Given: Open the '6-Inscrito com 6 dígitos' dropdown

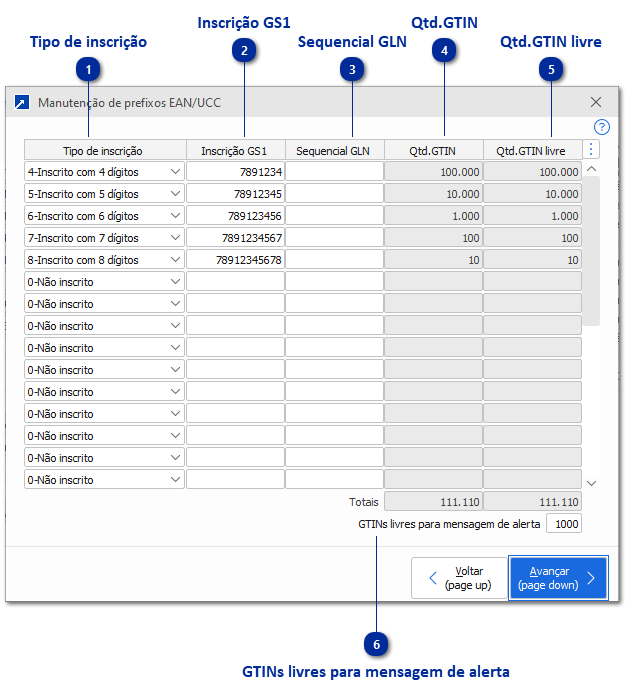Looking at the screenshot, I should (175, 215).
